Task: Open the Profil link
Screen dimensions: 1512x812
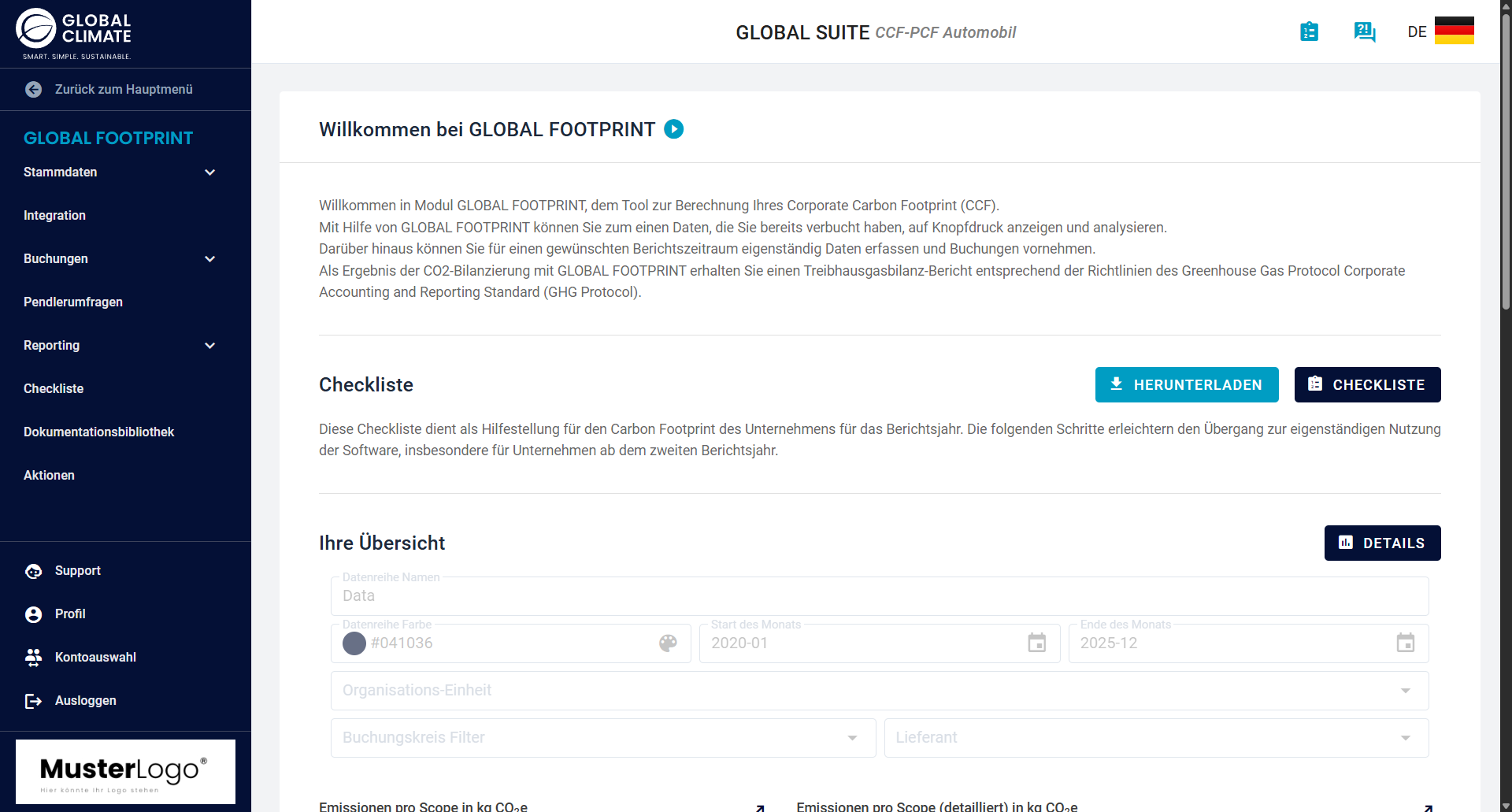Action: [x=70, y=614]
